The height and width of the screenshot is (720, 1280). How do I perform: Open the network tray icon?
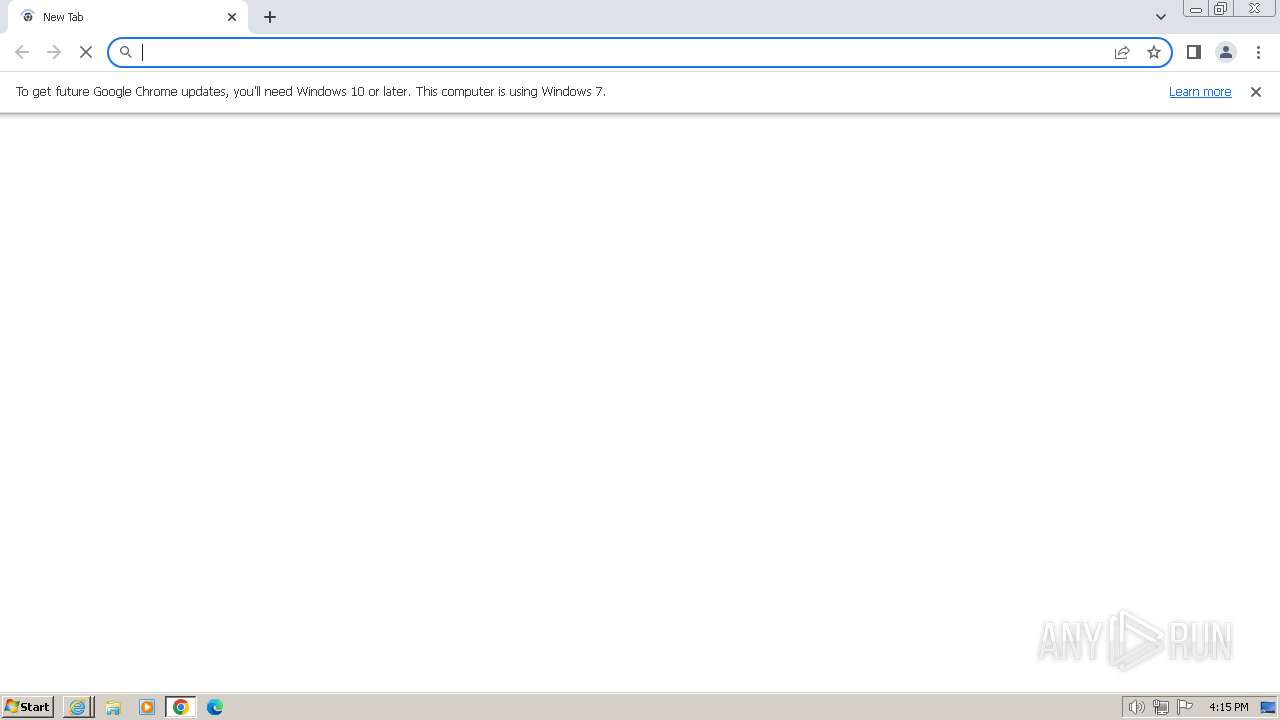(x=1160, y=707)
